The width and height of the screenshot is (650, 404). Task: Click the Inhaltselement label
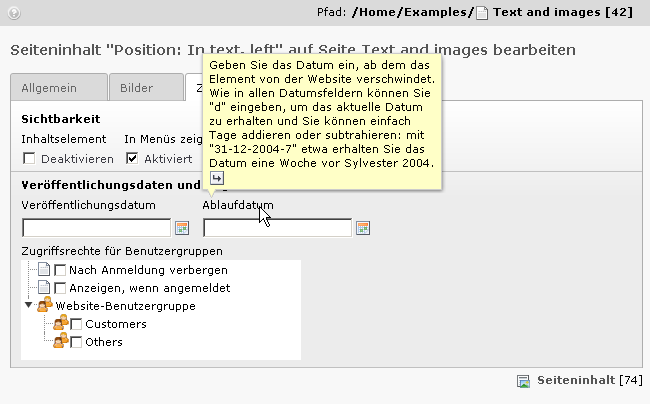click(x=64, y=139)
